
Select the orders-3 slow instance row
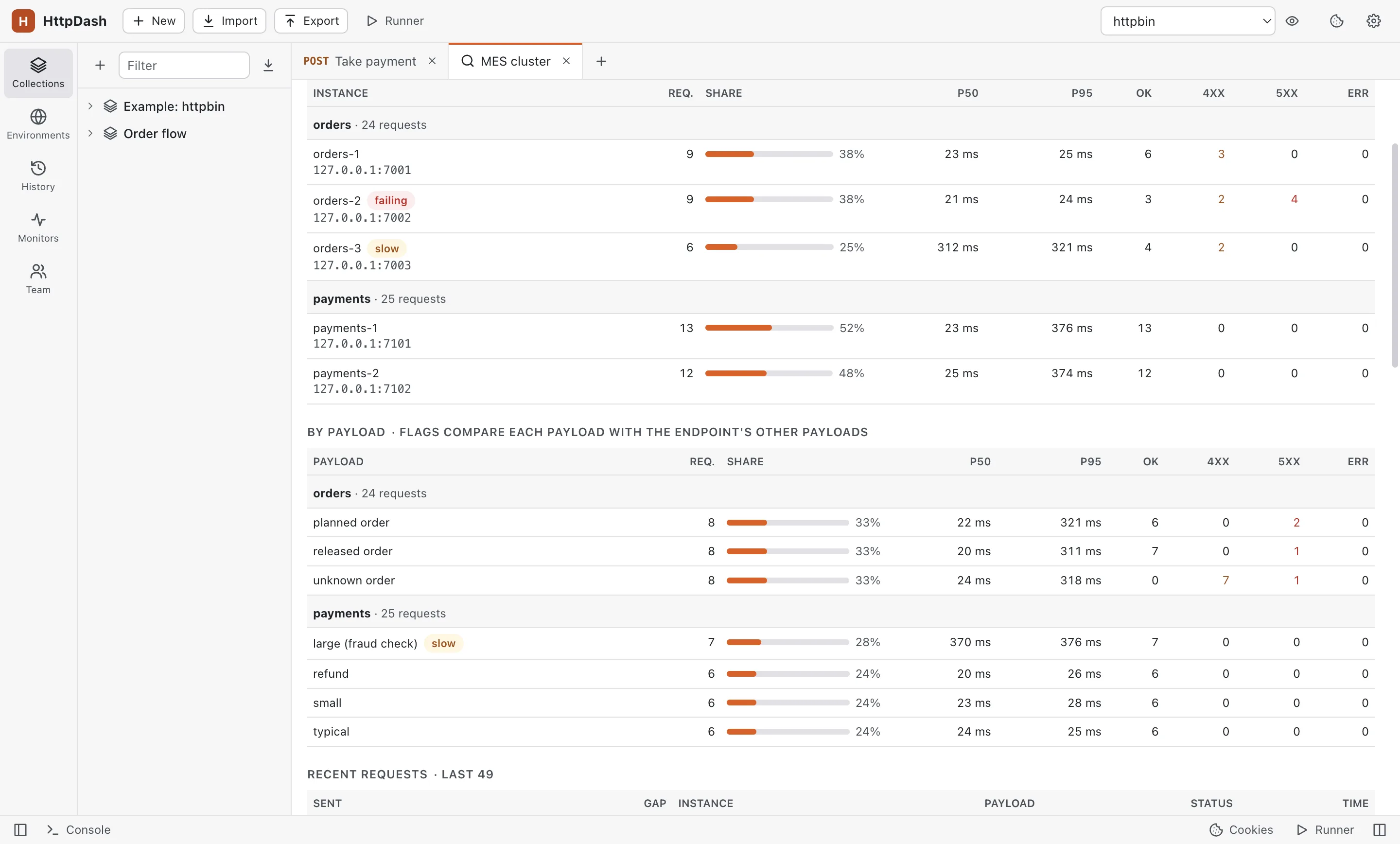(841, 256)
